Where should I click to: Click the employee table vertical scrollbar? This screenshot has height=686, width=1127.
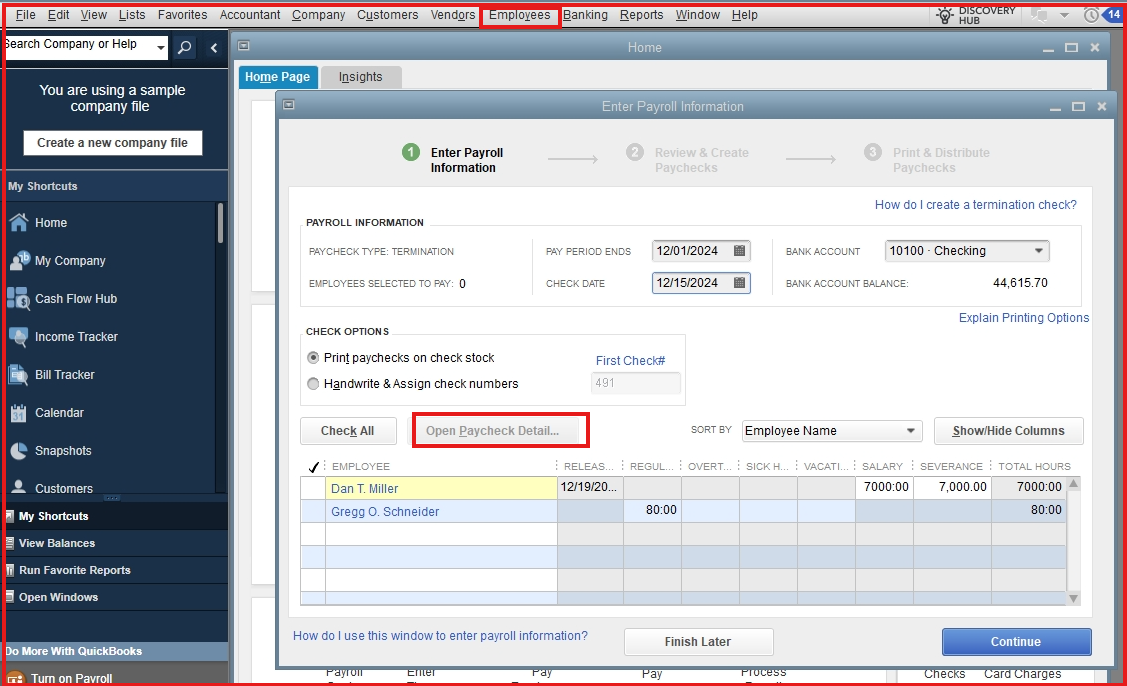1074,540
